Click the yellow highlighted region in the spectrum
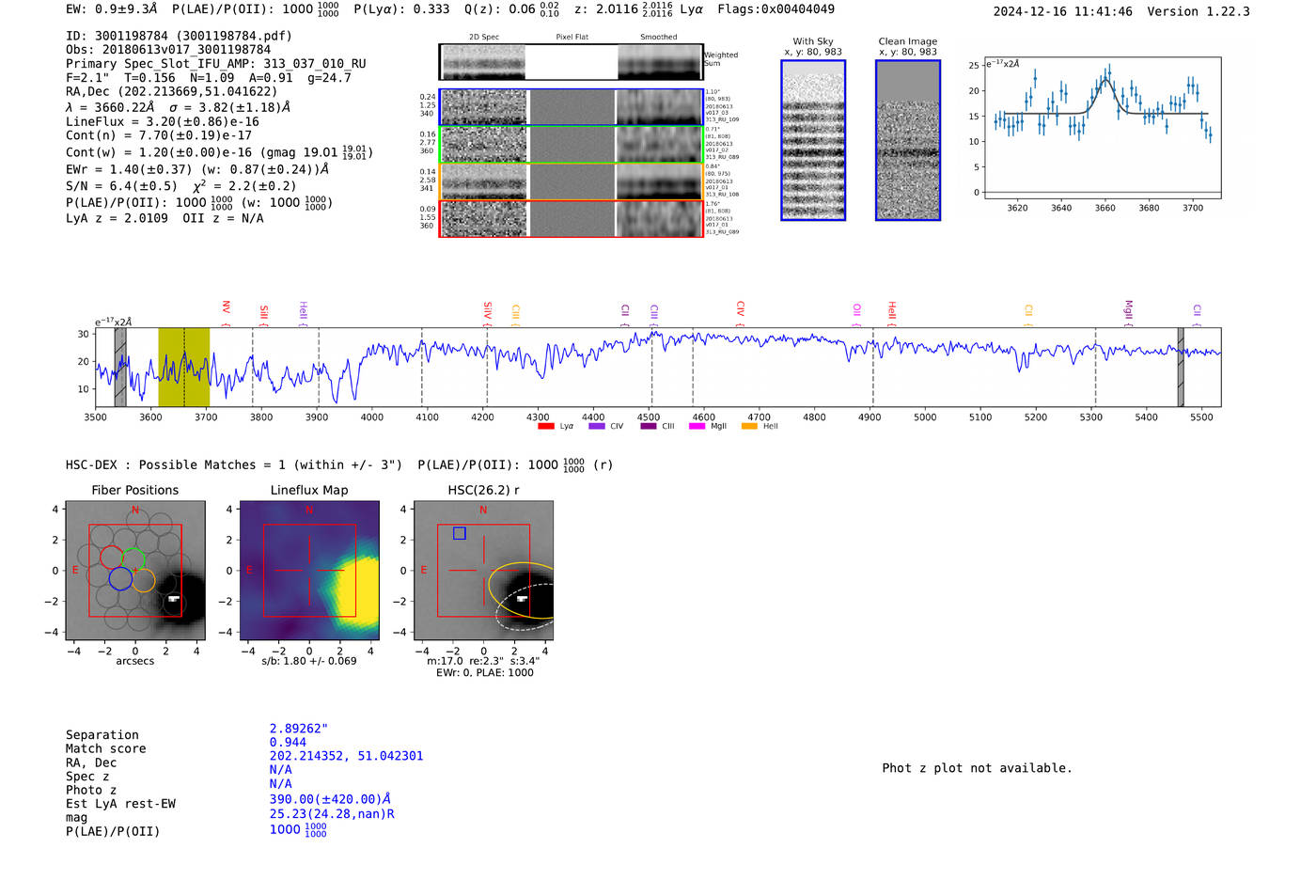The height and width of the screenshot is (896, 1316). click(183, 368)
